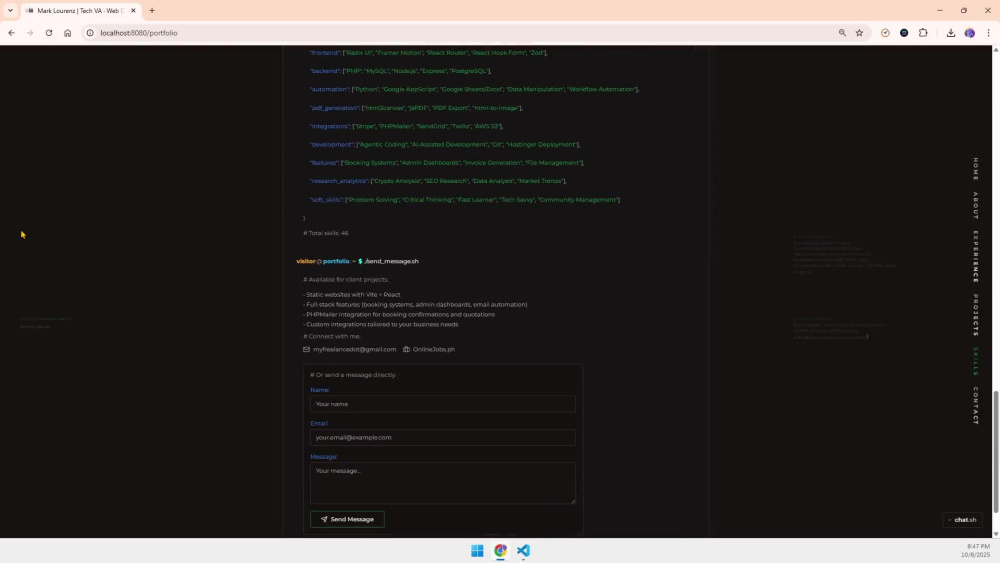Switch to Chrome in the taskbar
Screen dimensions: 1000x563
[x=500, y=551]
